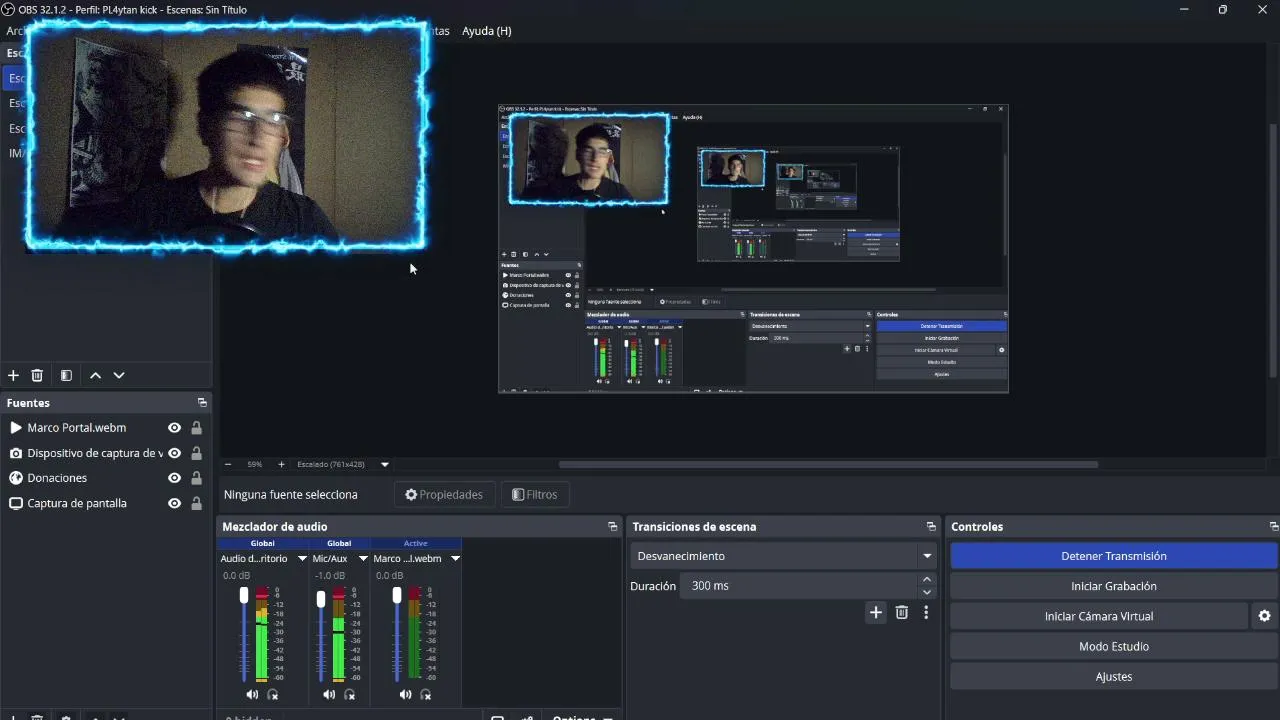Click the Audio del escritorio volume slider handle
Viewport: 1280px width, 720px height.
pyautogui.click(x=244, y=596)
